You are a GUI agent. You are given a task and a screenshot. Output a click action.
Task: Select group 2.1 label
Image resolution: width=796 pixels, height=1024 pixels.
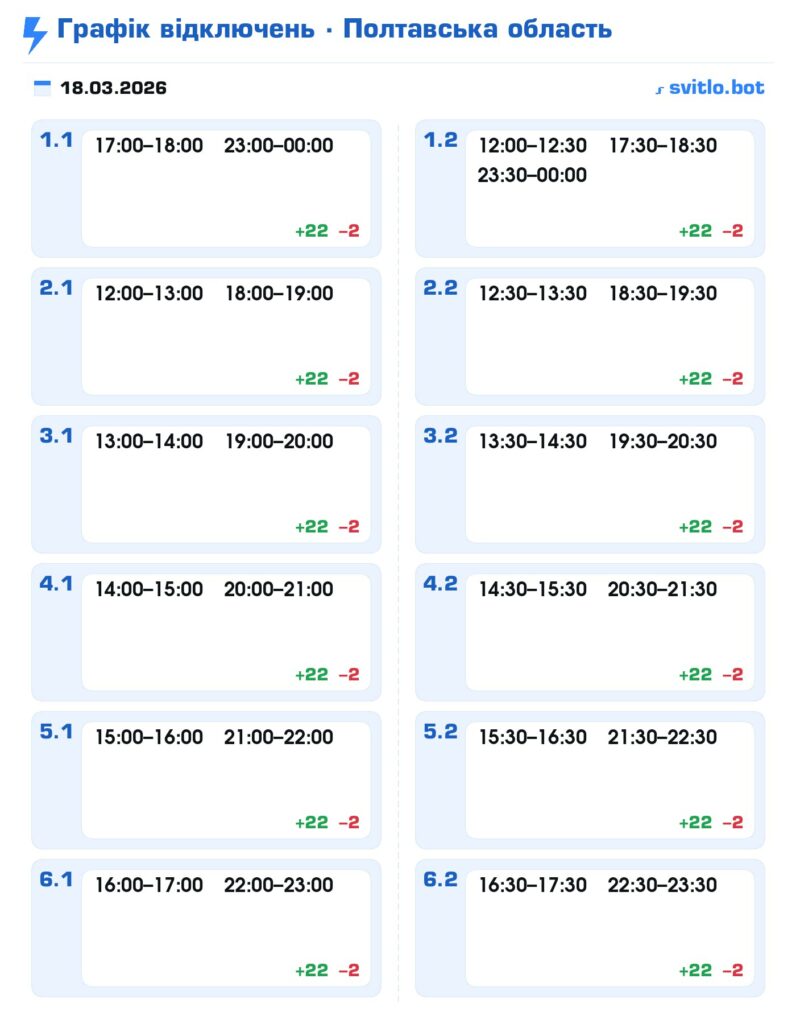[56, 288]
